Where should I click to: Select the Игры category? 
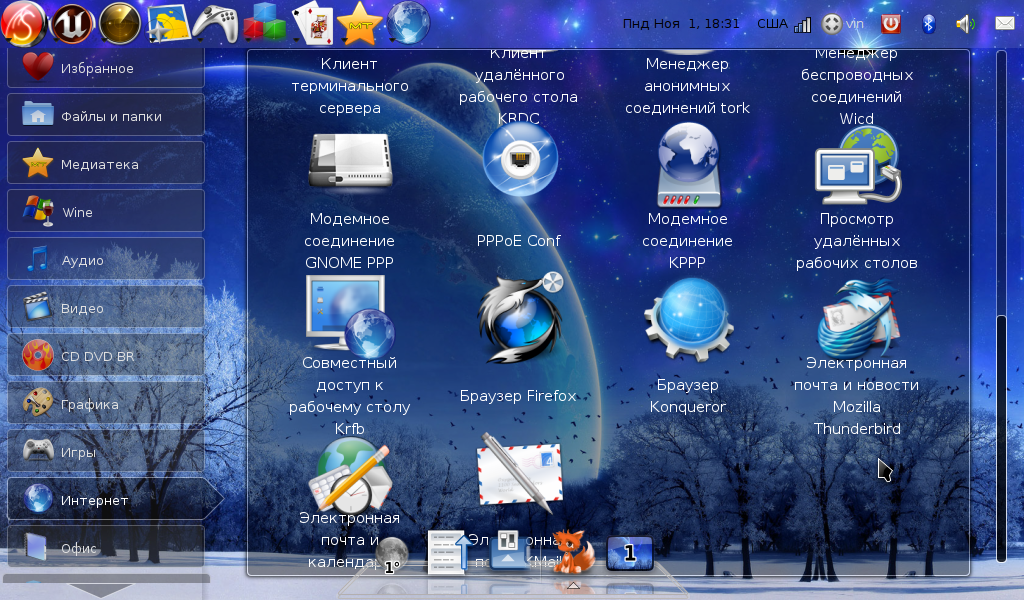106,451
